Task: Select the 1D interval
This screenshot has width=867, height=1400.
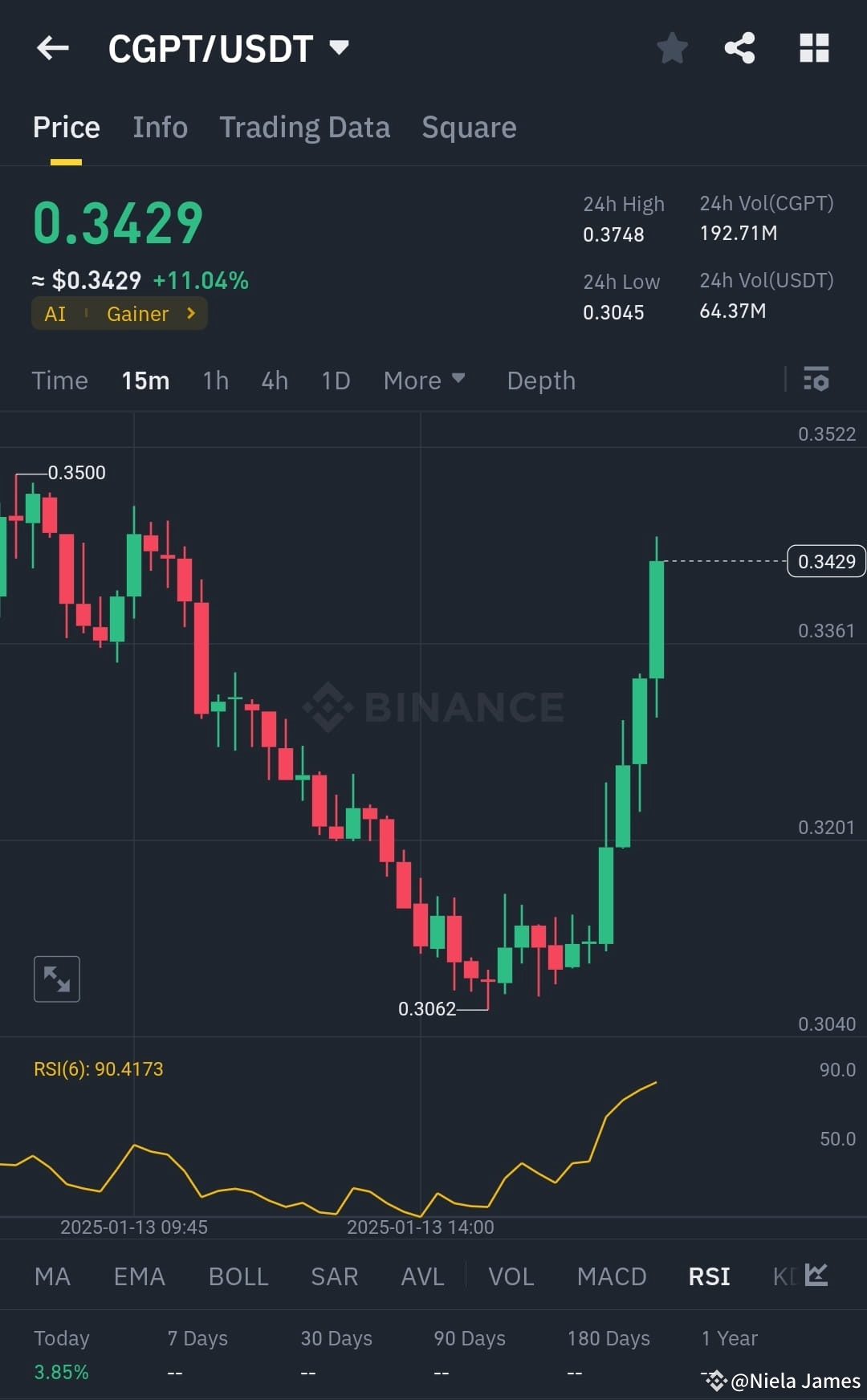Action: 336,381
